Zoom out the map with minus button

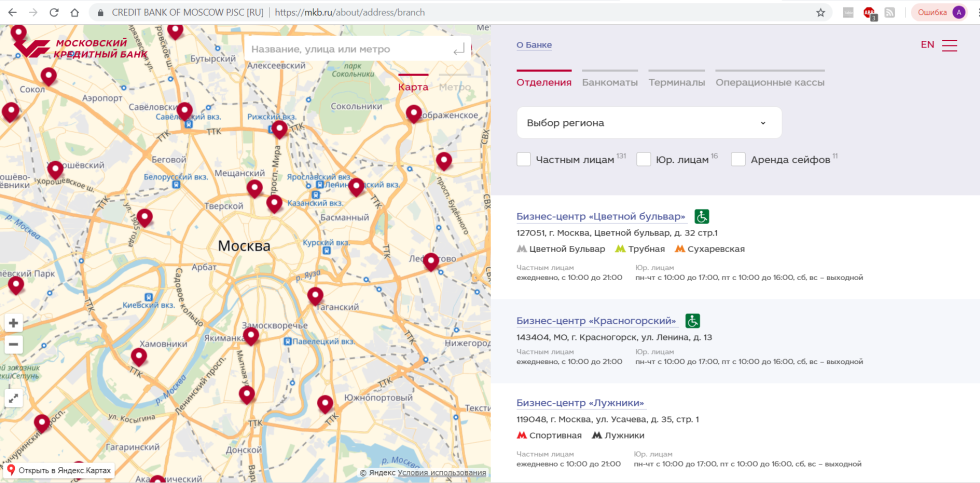click(x=13, y=345)
